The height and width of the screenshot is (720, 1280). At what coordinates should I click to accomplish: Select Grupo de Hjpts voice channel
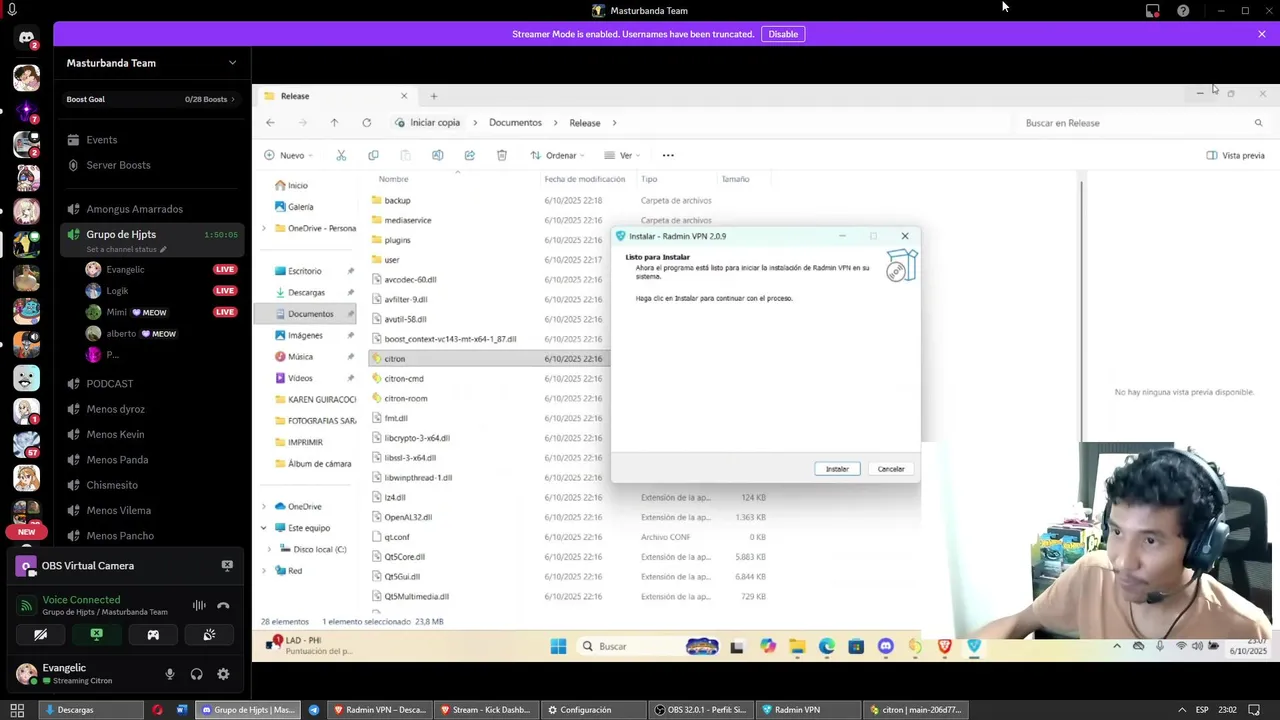click(121, 234)
